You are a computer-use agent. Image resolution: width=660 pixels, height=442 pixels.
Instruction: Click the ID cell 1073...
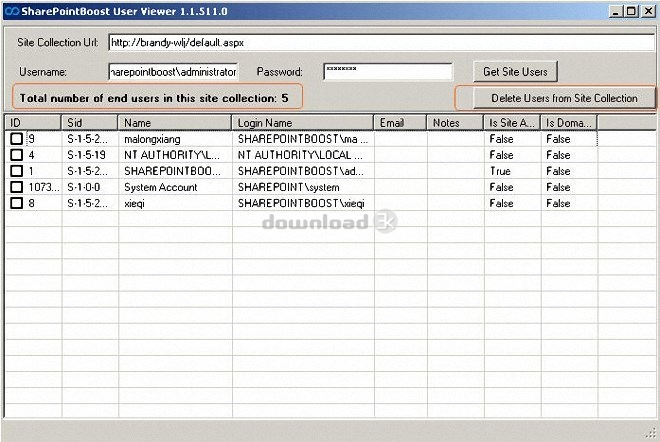[44, 187]
